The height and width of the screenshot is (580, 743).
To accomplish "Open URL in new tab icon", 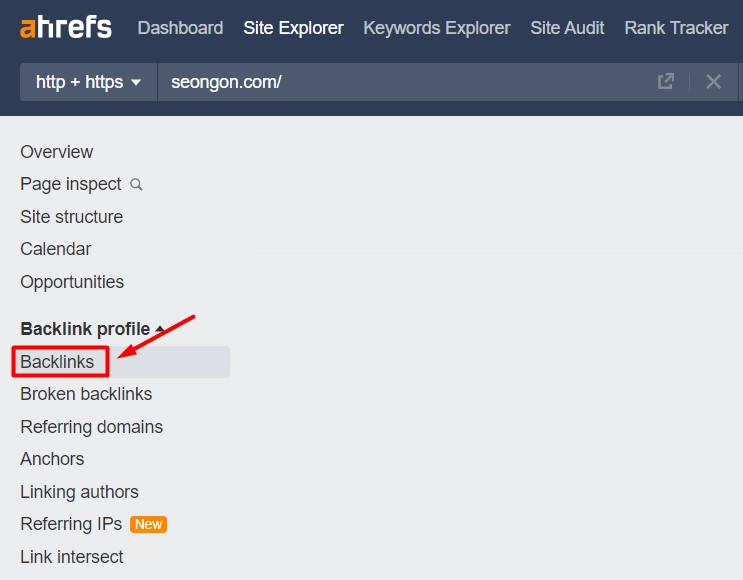I will (x=666, y=82).
